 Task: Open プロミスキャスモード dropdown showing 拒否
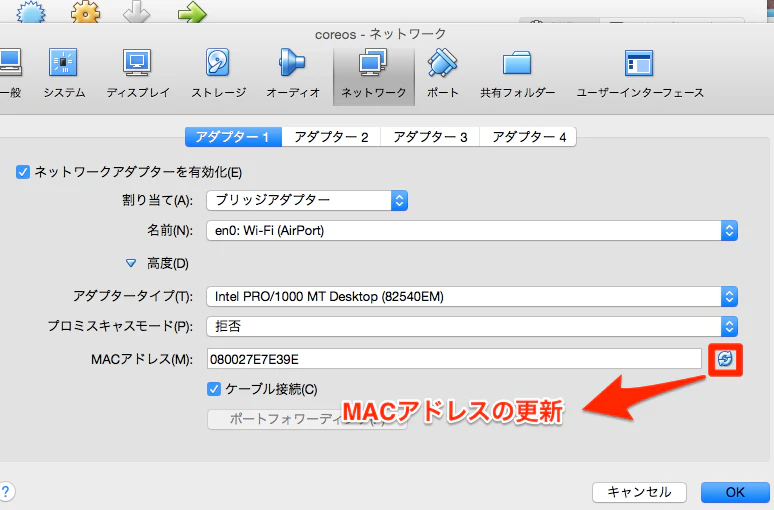click(472, 326)
